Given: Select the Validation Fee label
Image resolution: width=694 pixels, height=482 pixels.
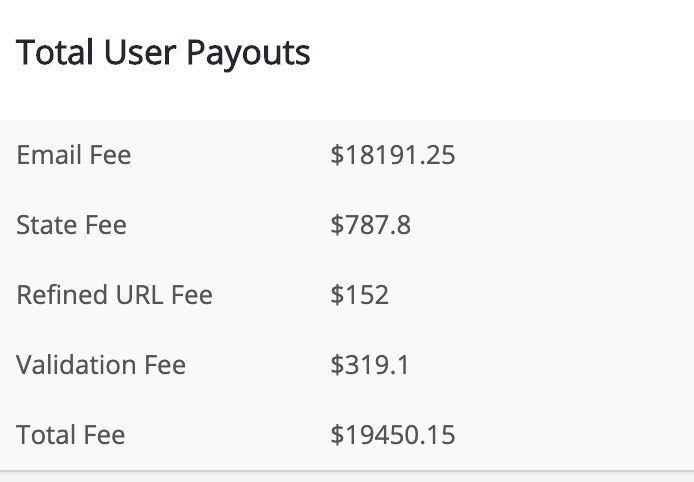Looking at the screenshot, I should 101,365.
